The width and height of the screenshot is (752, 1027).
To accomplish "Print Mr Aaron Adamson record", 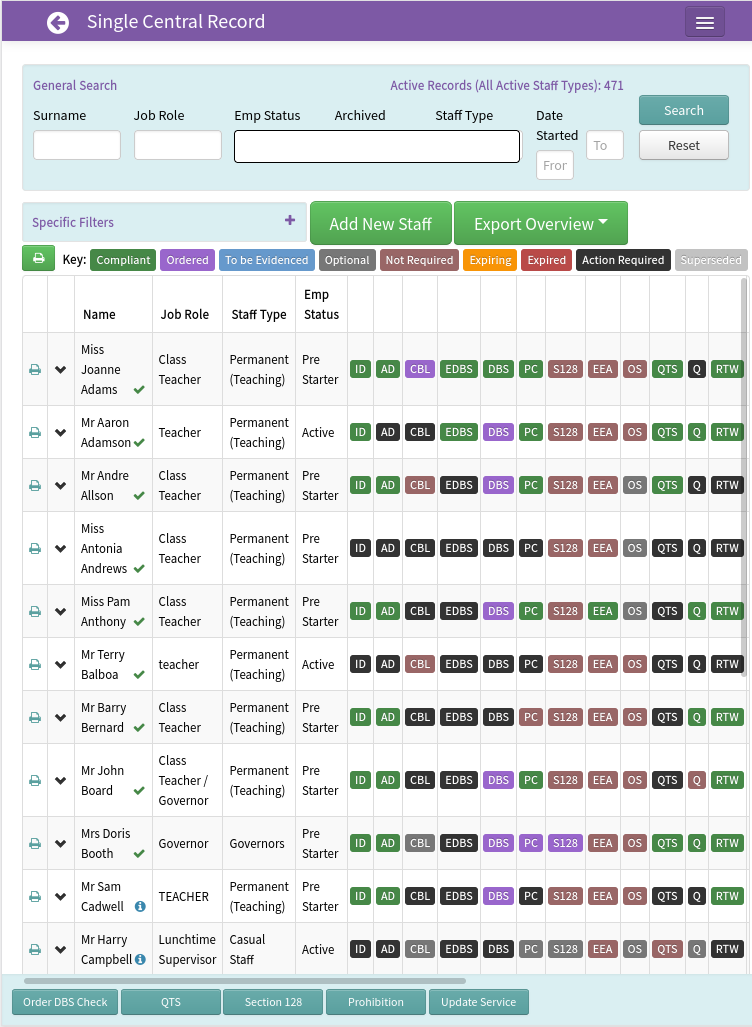I will [x=35, y=433].
